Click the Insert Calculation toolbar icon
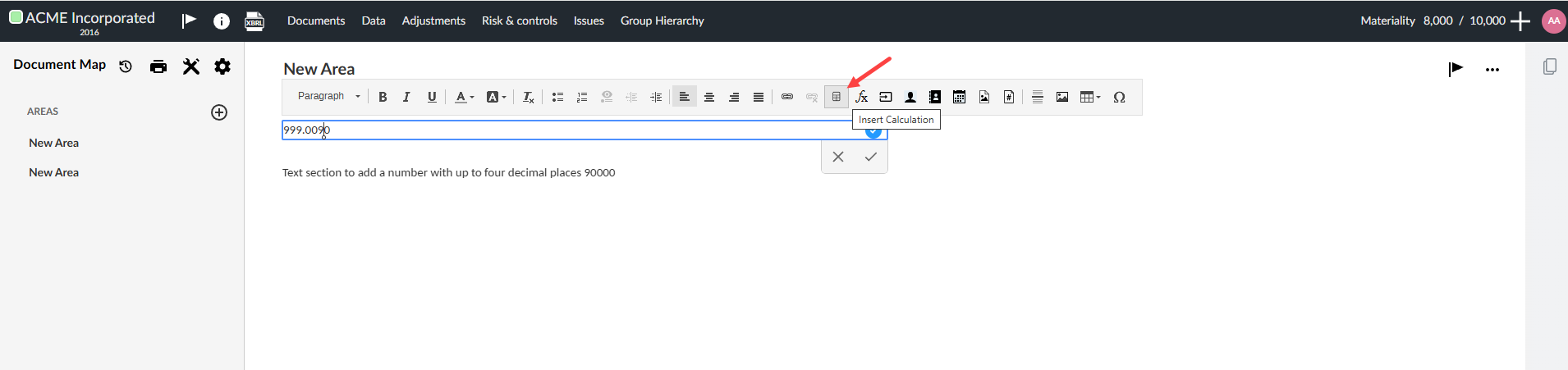 coord(836,97)
